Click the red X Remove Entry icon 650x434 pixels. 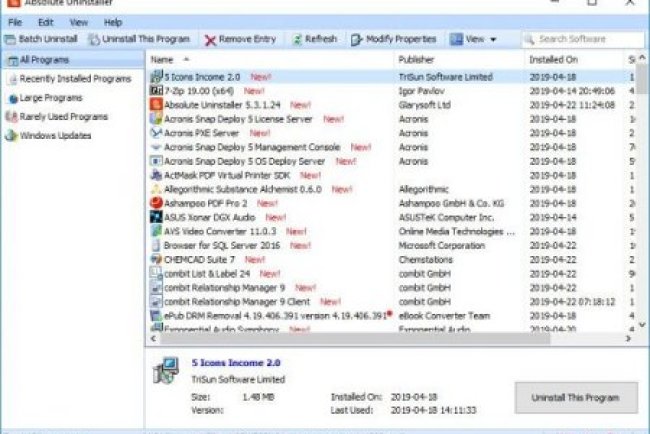(210, 40)
